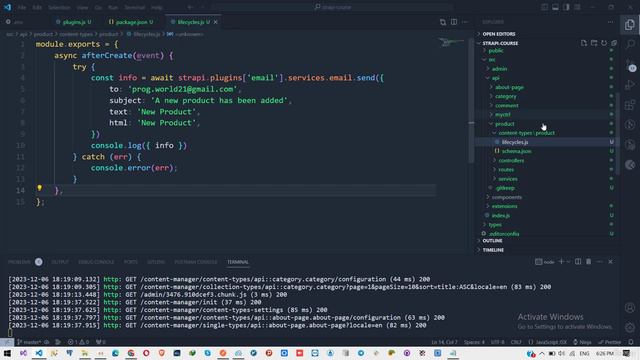Screen dimensions: 640x360
Task: Click the lightbulb code action on line 14
Action: point(40,188)
